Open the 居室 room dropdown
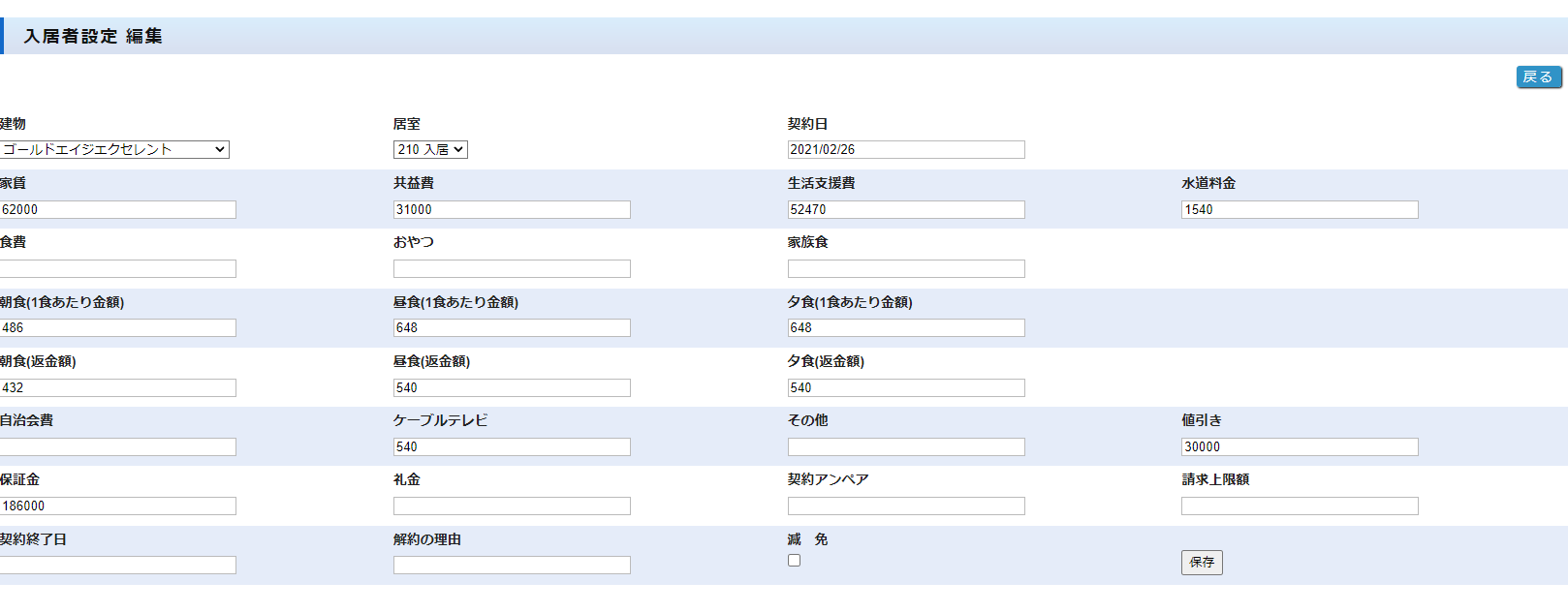Image resolution: width=1568 pixels, height=613 pixels. point(430,149)
